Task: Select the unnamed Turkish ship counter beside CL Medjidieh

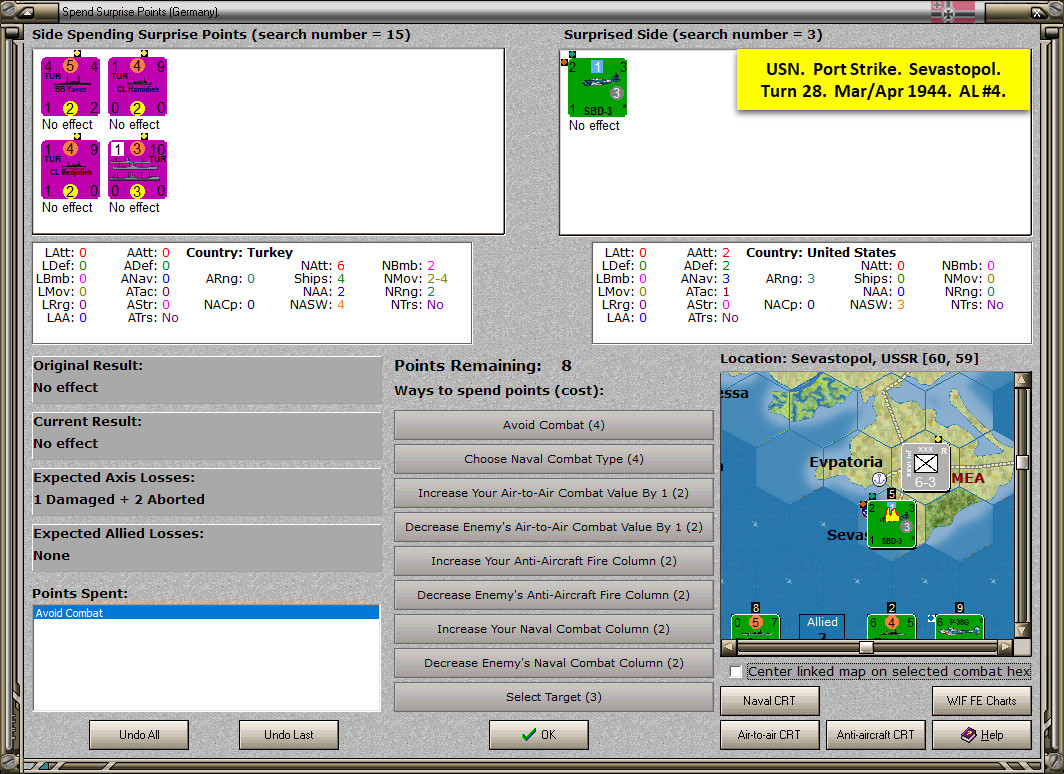Action: pos(137,170)
